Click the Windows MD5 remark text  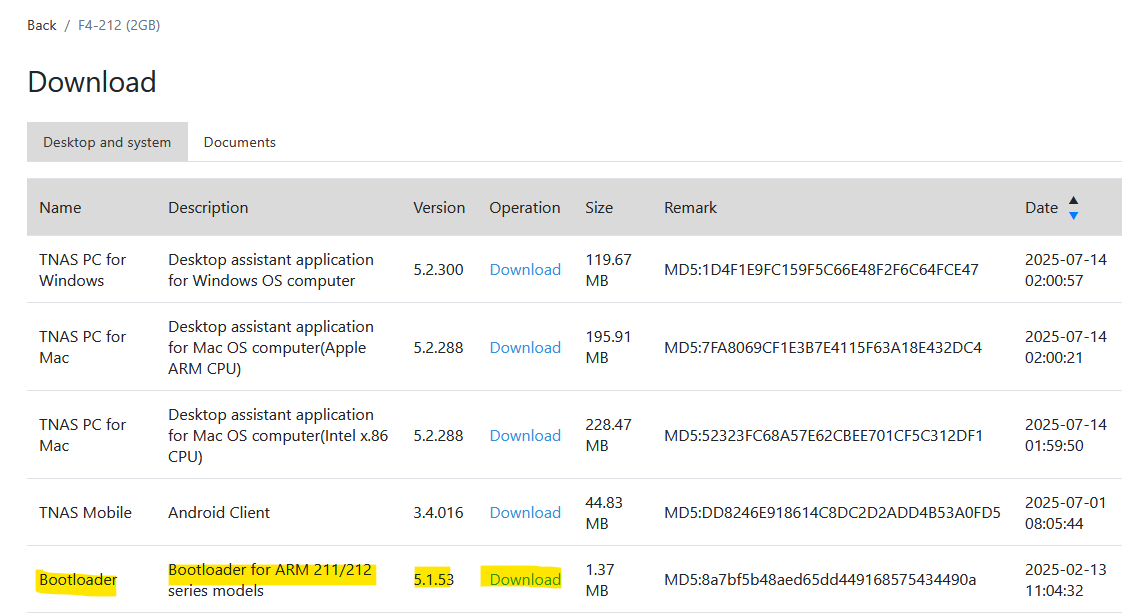point(821,270)
